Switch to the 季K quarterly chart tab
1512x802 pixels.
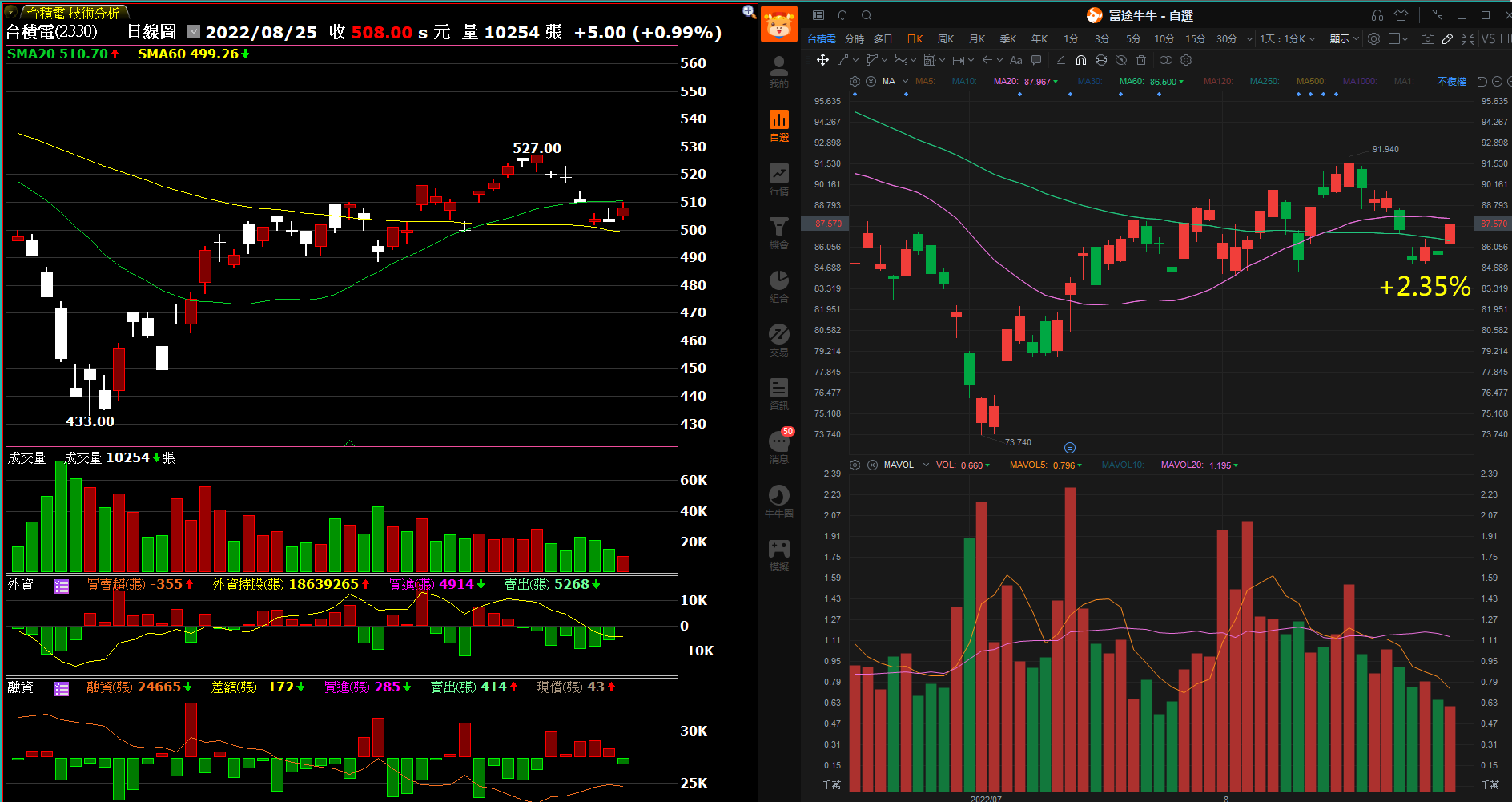click(1008, 38)
